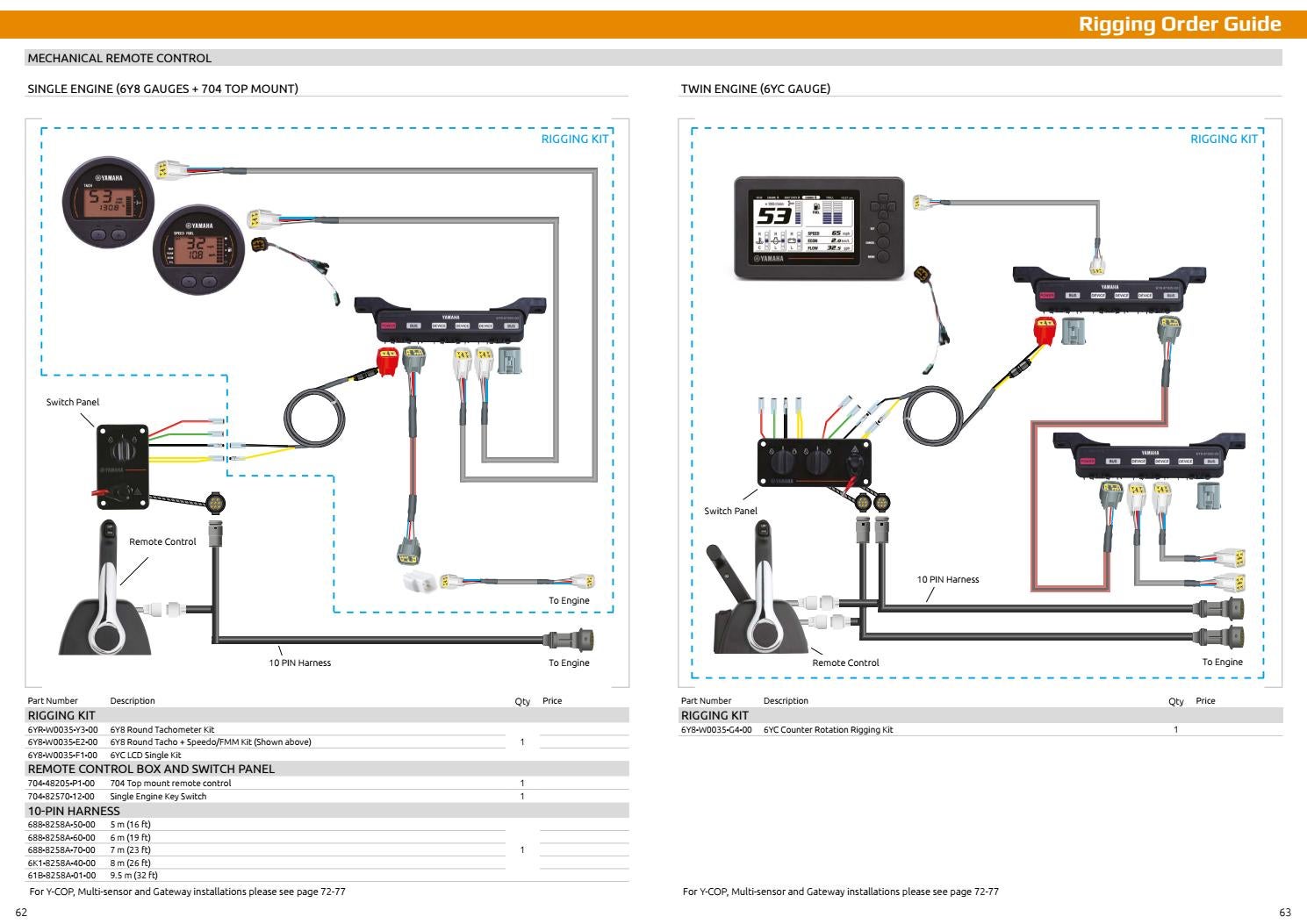The height and width of the screenshot is (924, 1307).
Task: Click the single engine switch panel image
Action: tap(122, 466)
